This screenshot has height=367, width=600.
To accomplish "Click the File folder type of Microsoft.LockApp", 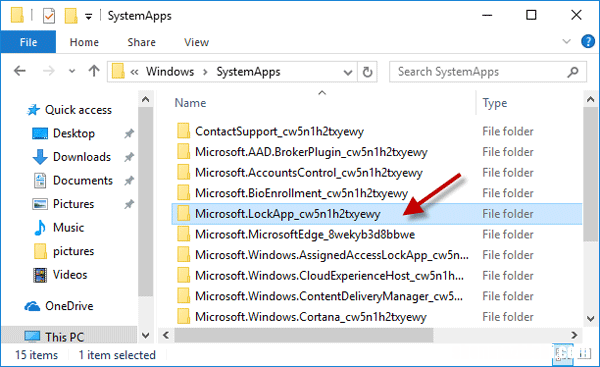I will (508, 214).
